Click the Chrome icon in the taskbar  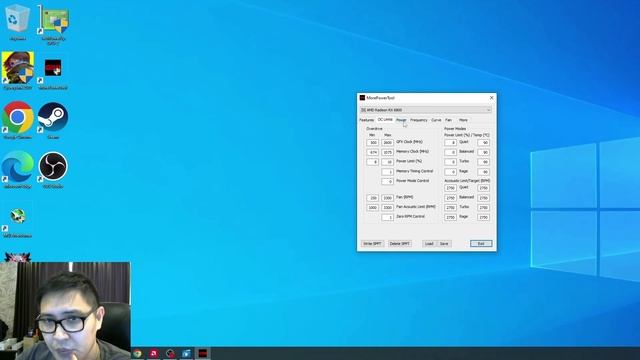point(138,353)
